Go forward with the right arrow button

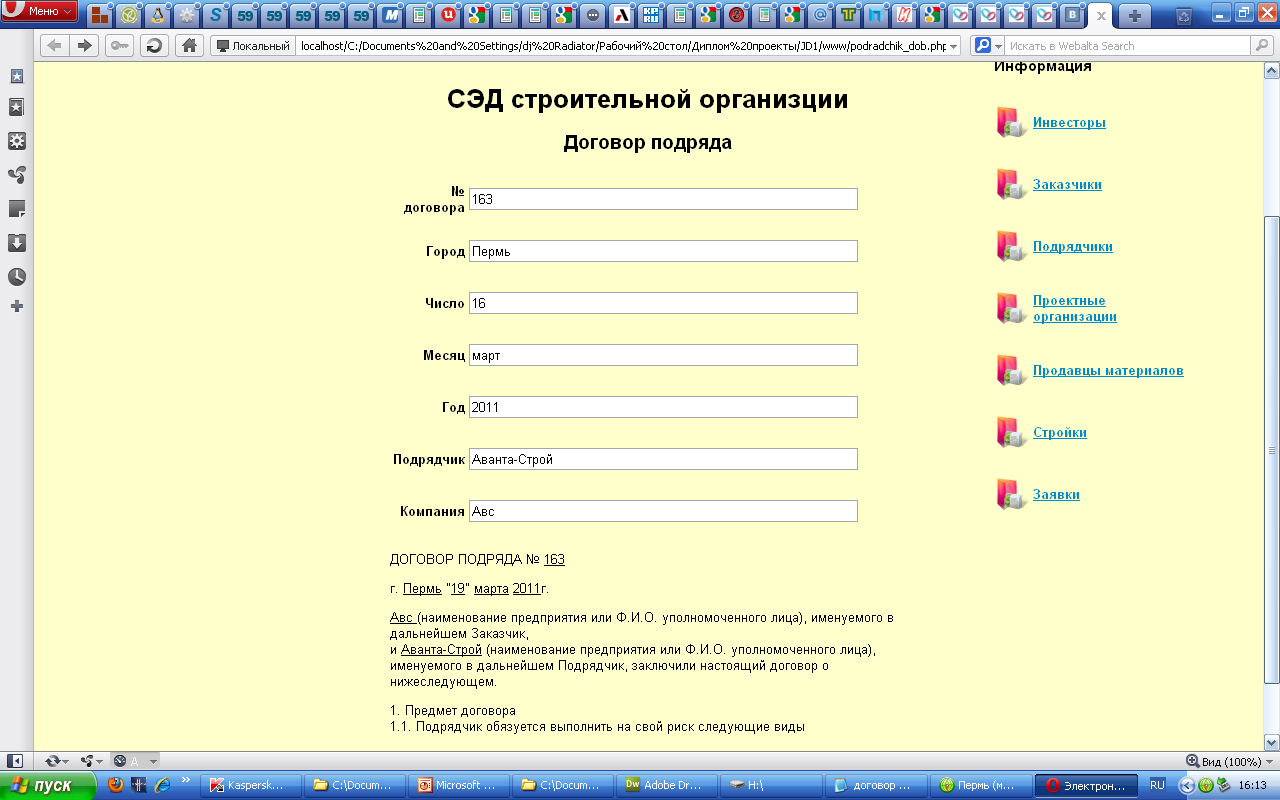(85, 46)
